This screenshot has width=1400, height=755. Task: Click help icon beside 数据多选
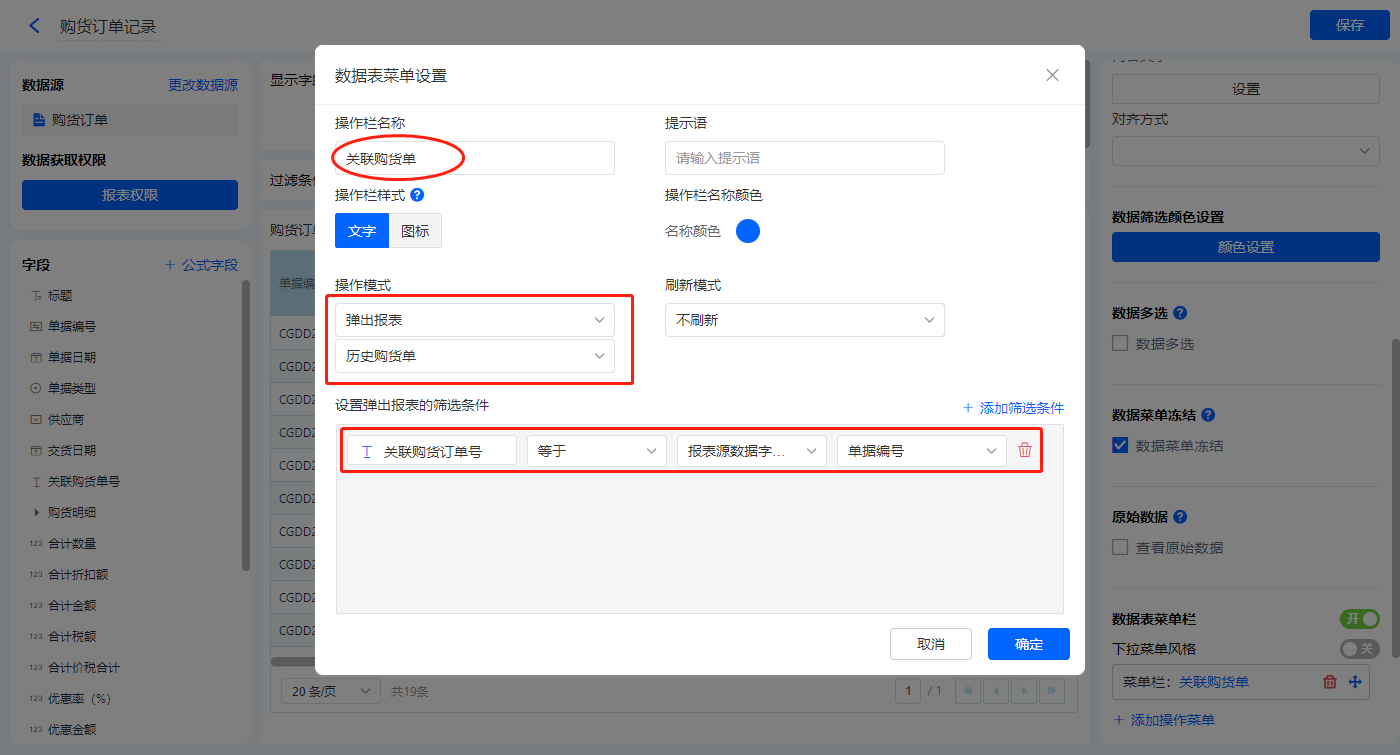click(1180, 313)
